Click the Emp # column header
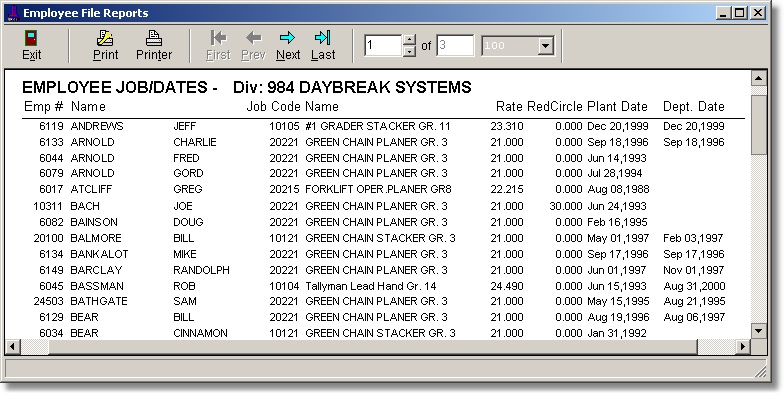Image resolution: width=784 pixels, height=395 pixels. pos(44,106)
